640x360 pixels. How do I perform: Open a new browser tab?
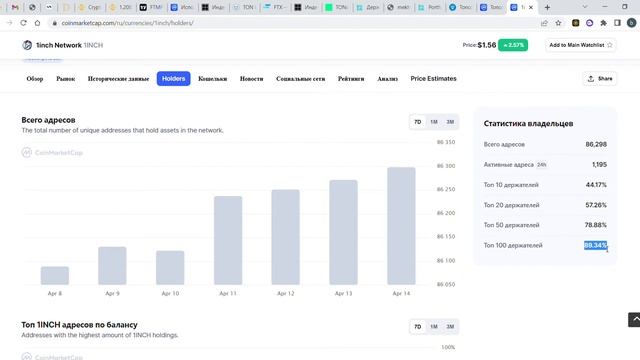pos(547,7)
